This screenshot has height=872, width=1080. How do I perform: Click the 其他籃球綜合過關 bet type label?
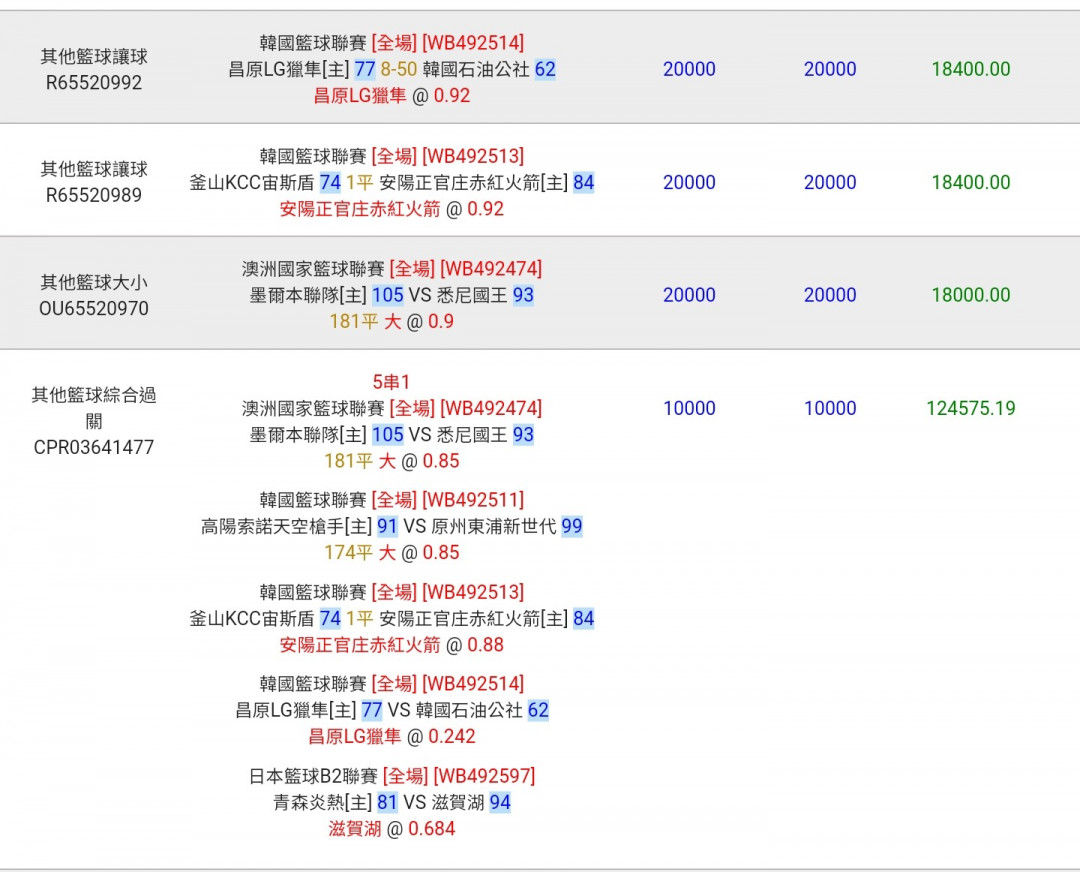point(94,408)
